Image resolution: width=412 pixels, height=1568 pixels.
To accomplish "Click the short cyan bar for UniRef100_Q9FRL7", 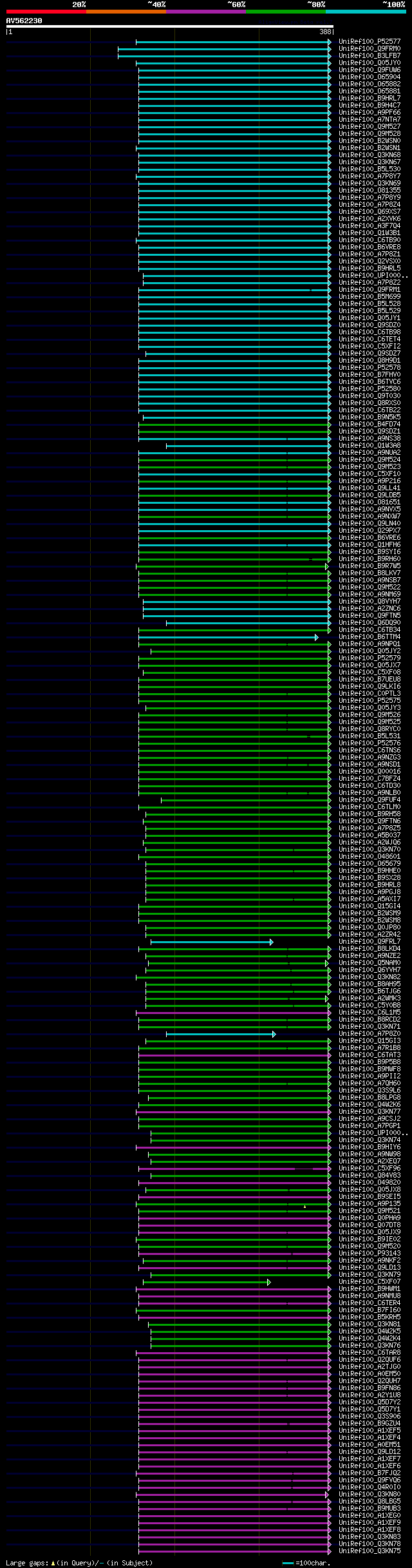I will [212, 942].
